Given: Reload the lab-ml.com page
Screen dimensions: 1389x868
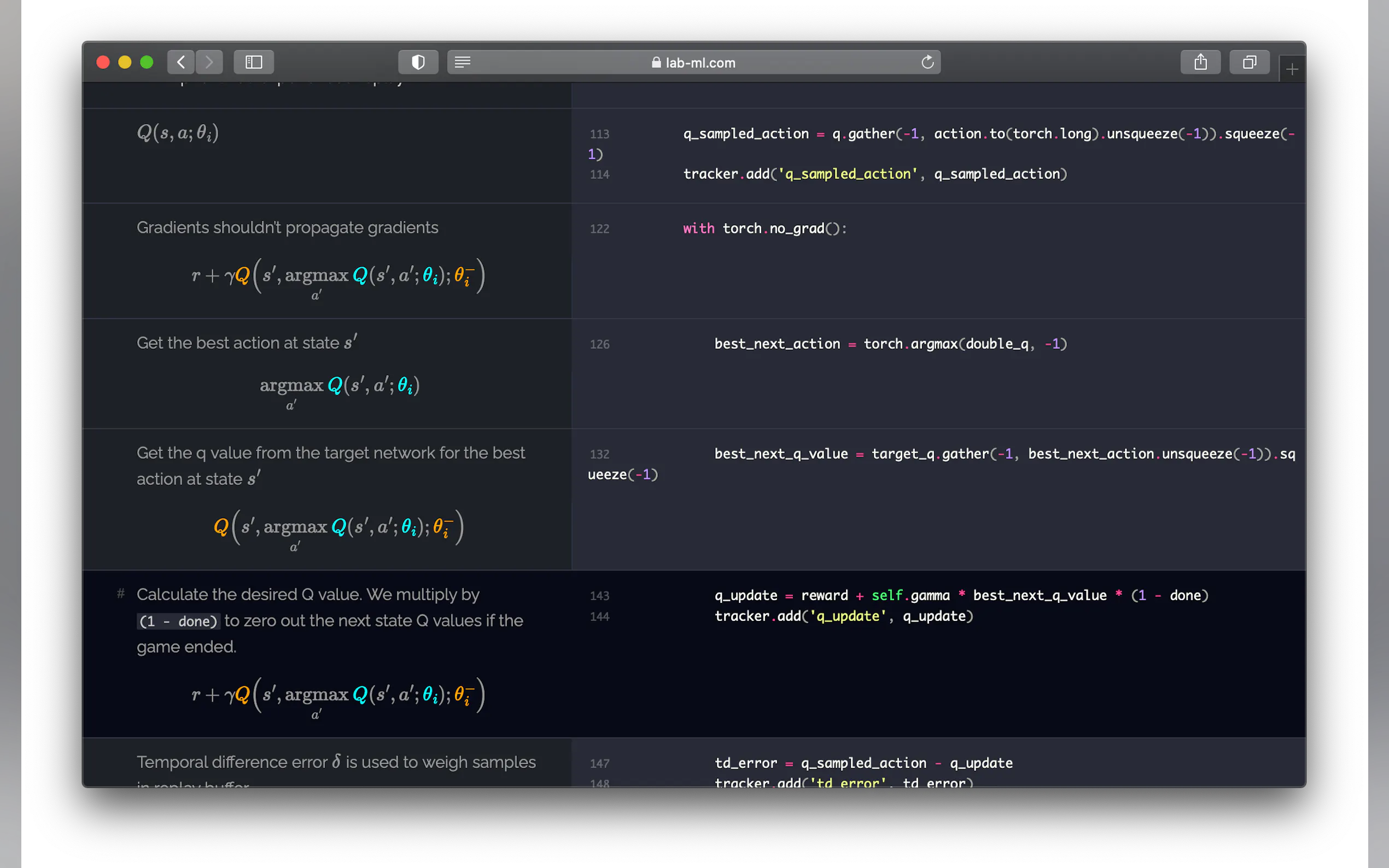Looking at the screenshot, I should pos(927,62).
